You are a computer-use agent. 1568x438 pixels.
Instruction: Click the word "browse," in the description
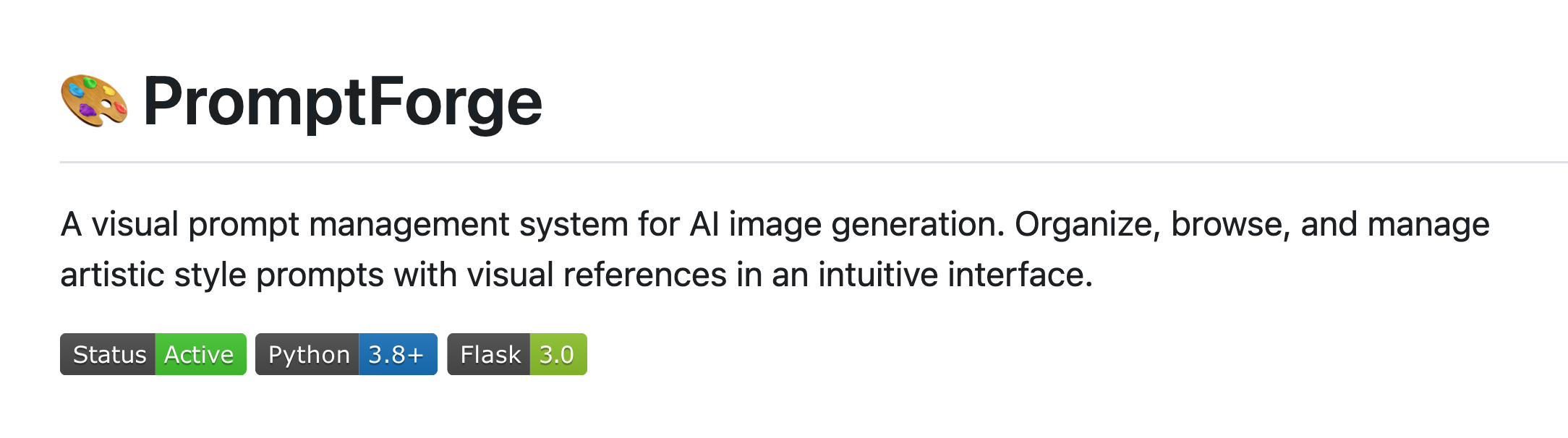[x=1230, y=225]
